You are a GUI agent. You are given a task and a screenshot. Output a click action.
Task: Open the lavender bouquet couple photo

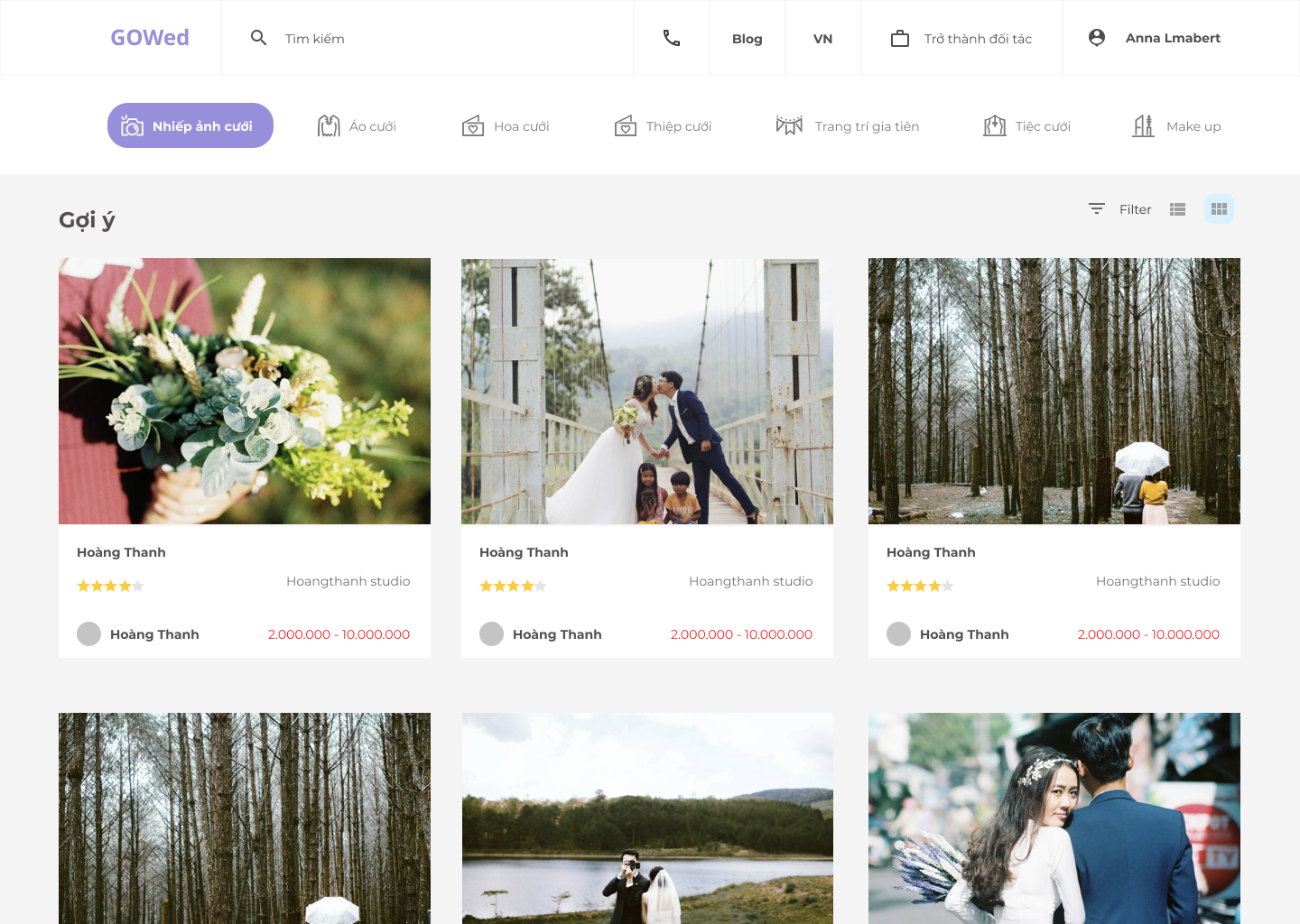(1054, 818)
